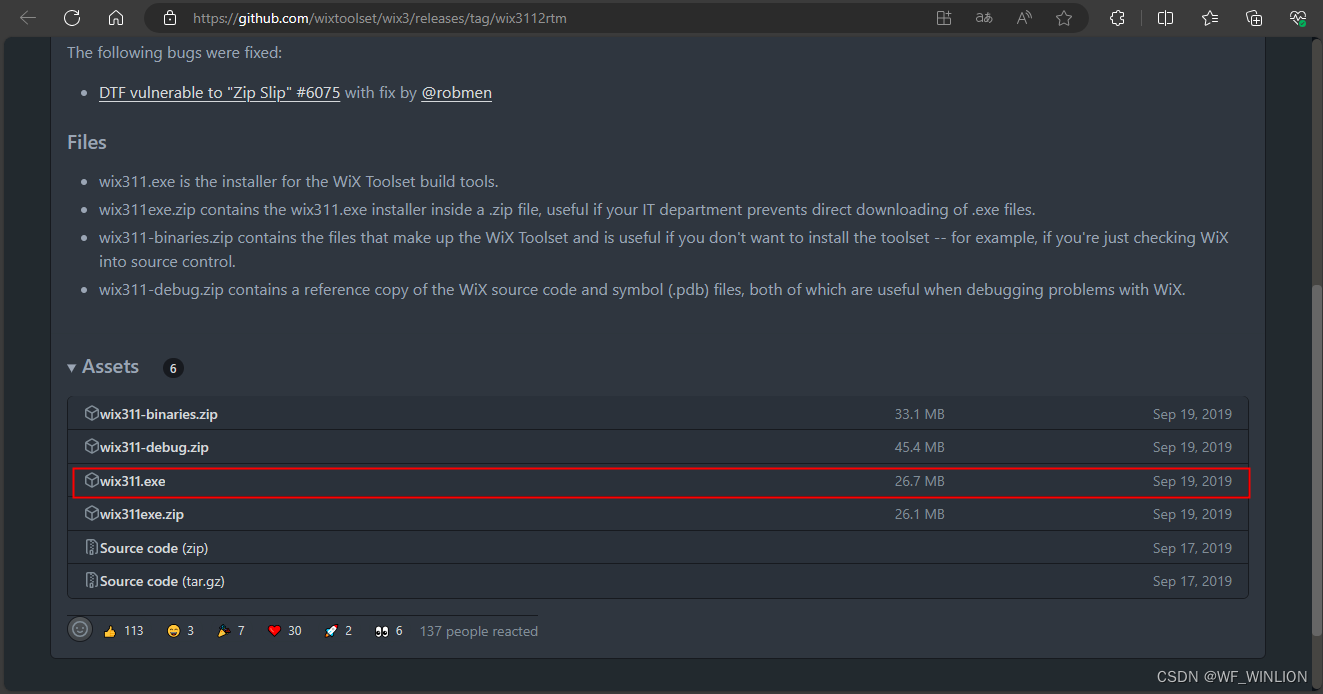Open the @robmen profile link
1323x694 pixels.
tap(456, 92)
